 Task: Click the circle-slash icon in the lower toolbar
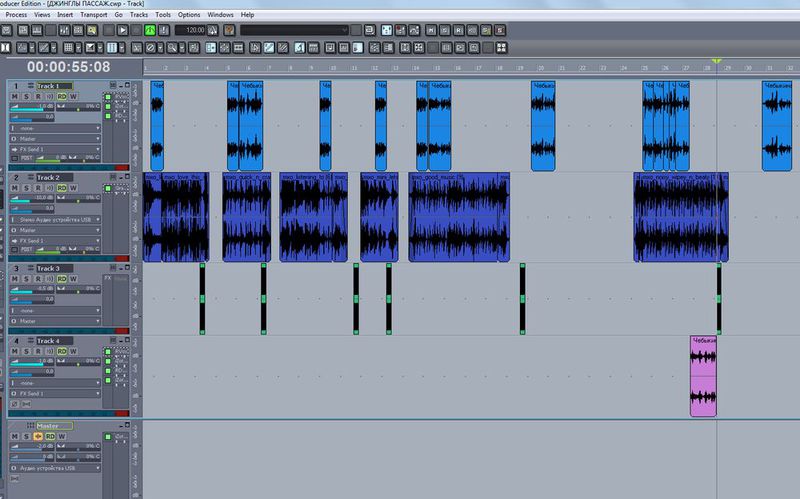tap(151, 48)
